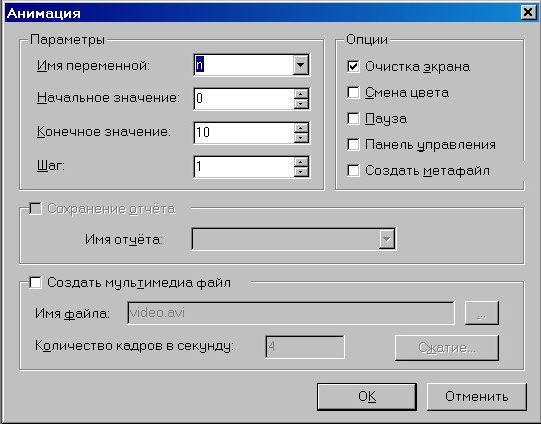This screenshot has height=424, width=541.
Task: Click the Отменить button
Action: (x=476, y=396)
